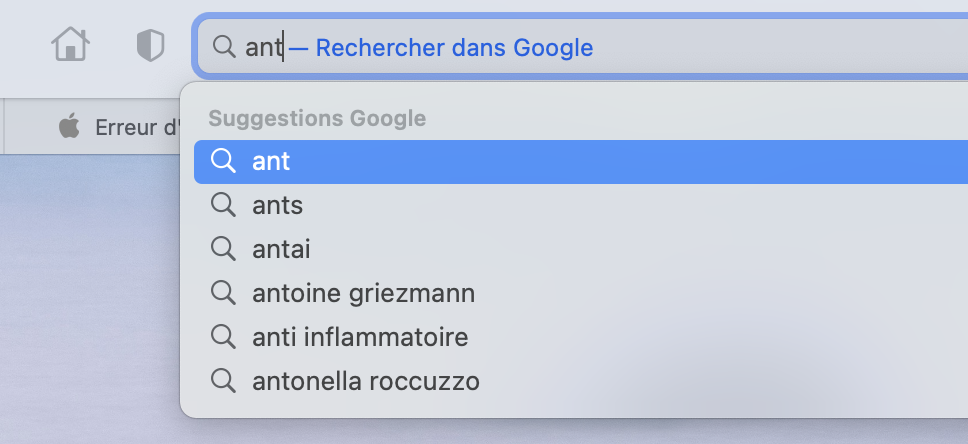
Task: Choose the 'ants' suggestion
Action: [277, 205]
